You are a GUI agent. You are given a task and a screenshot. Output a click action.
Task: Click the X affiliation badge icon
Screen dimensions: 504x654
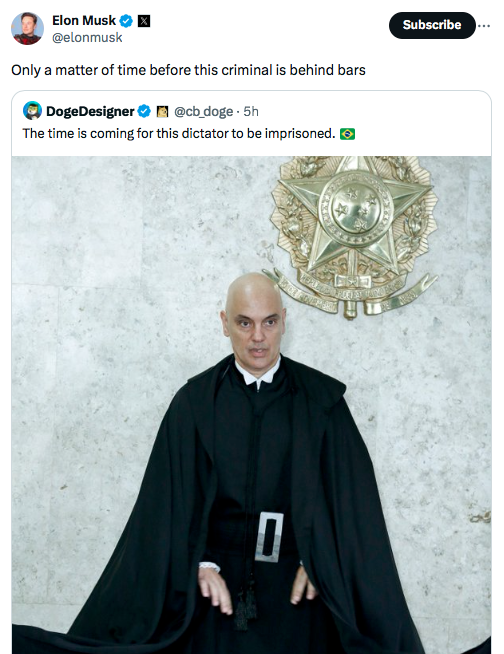coord(144,20)
